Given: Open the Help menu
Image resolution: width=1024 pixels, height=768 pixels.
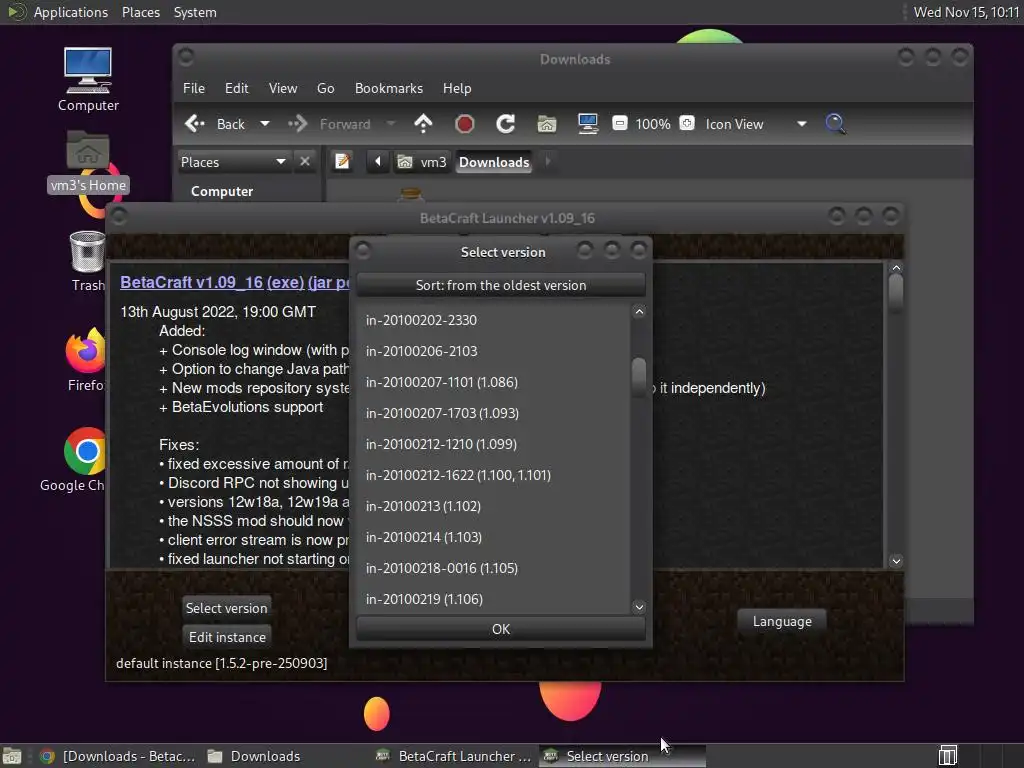Looking at the screenshot, I should pyautogui.click(x=456, y=88).
